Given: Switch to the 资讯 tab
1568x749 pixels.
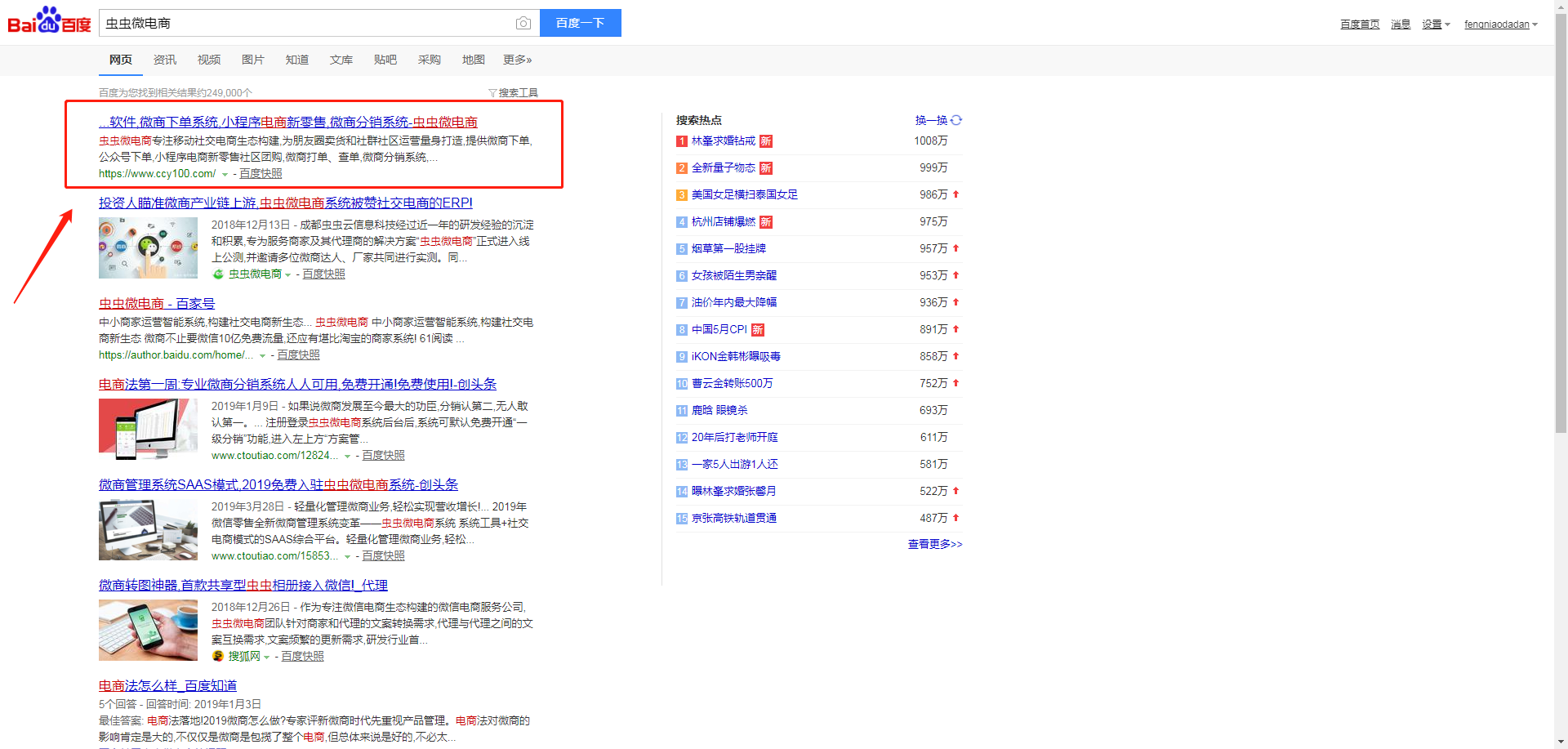Looking at the screenshot, I should [x=164, y=60].
